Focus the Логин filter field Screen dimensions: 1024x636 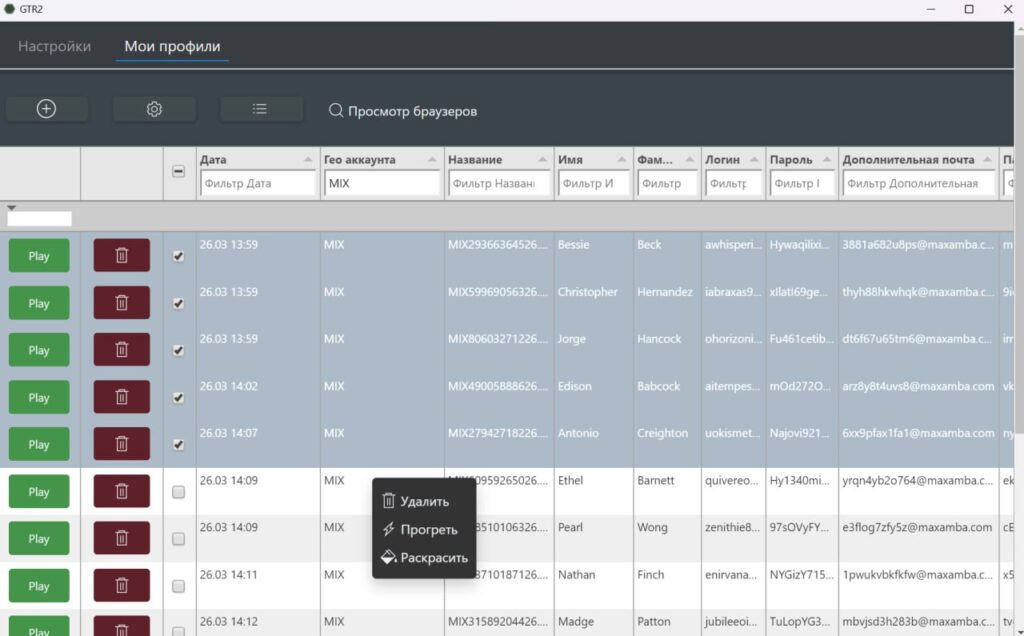point(733,183)
